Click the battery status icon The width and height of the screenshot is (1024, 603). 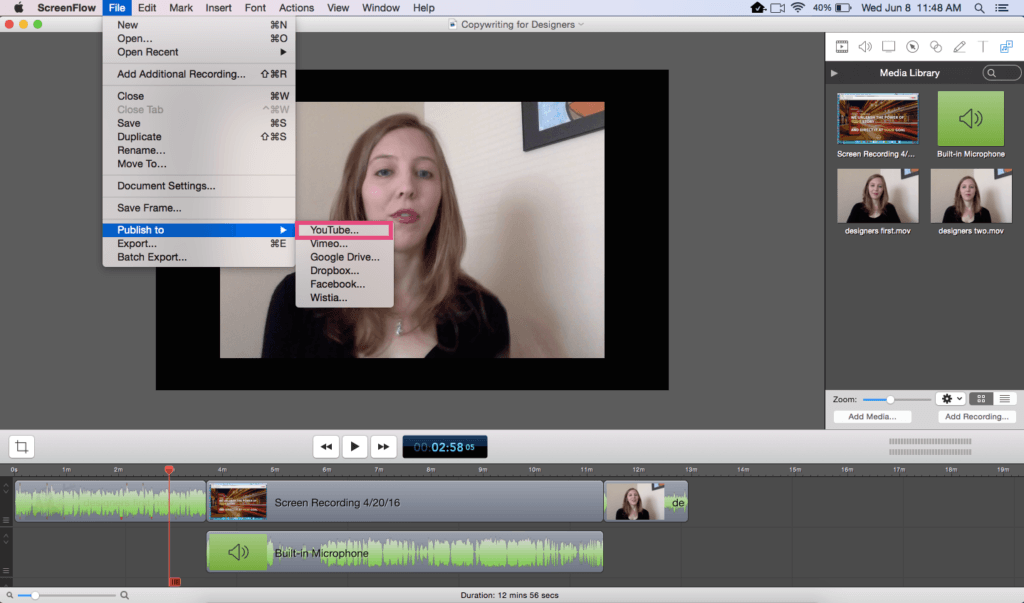pos(843,8)
